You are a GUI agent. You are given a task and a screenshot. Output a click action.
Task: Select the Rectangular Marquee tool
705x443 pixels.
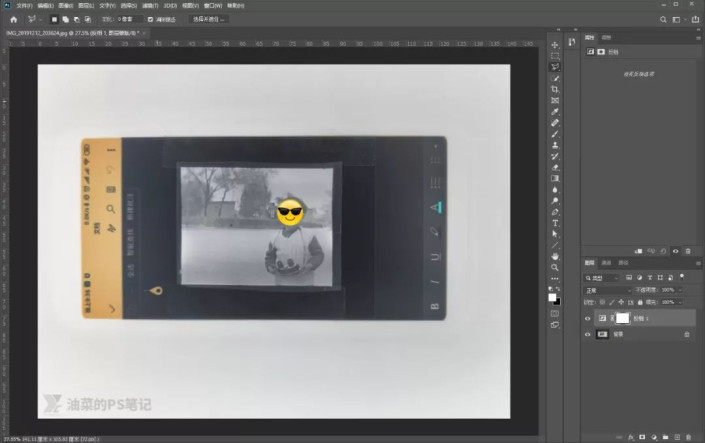tap(555, 56)
